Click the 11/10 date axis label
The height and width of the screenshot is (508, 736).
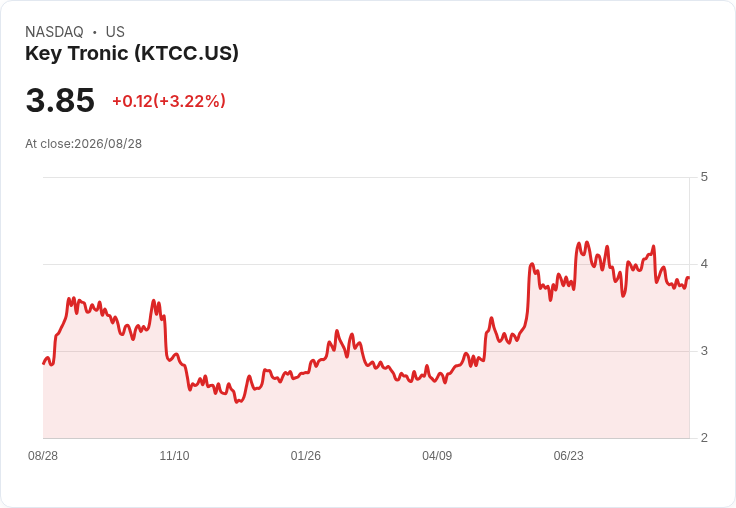tap(174, 456)
